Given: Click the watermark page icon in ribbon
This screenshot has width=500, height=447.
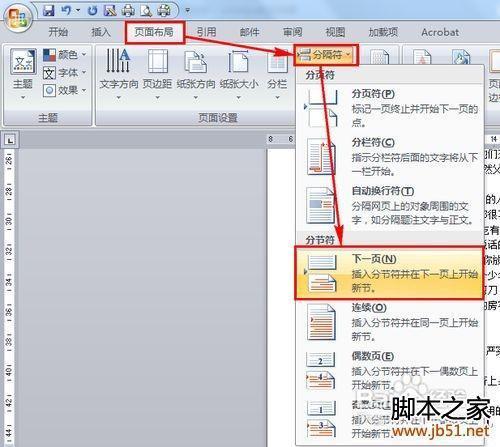Looking at the screenshot, I should point(422,57).
